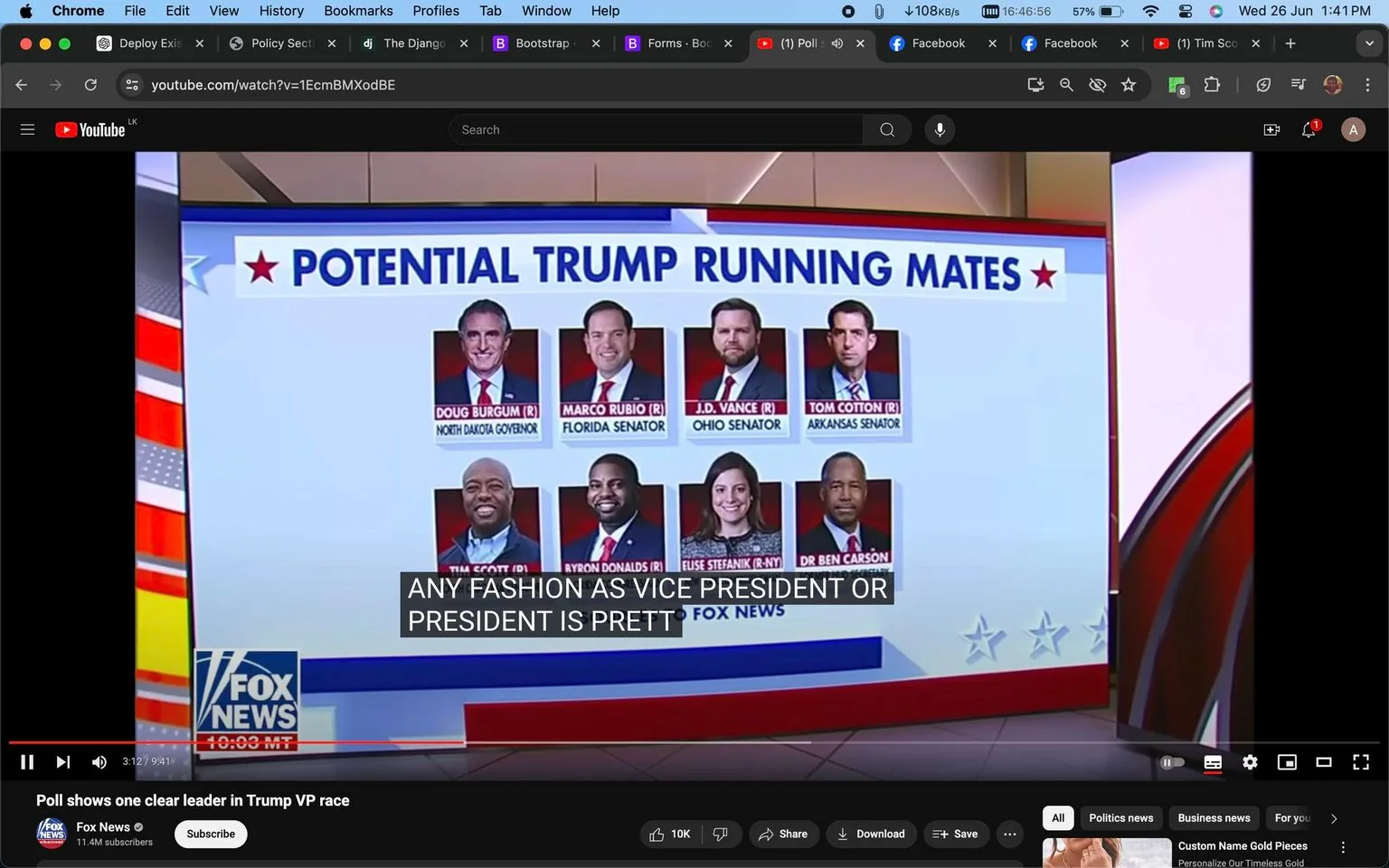Screen dimensions: 1389x868
Task: Share the video
Action: point(783,834)
